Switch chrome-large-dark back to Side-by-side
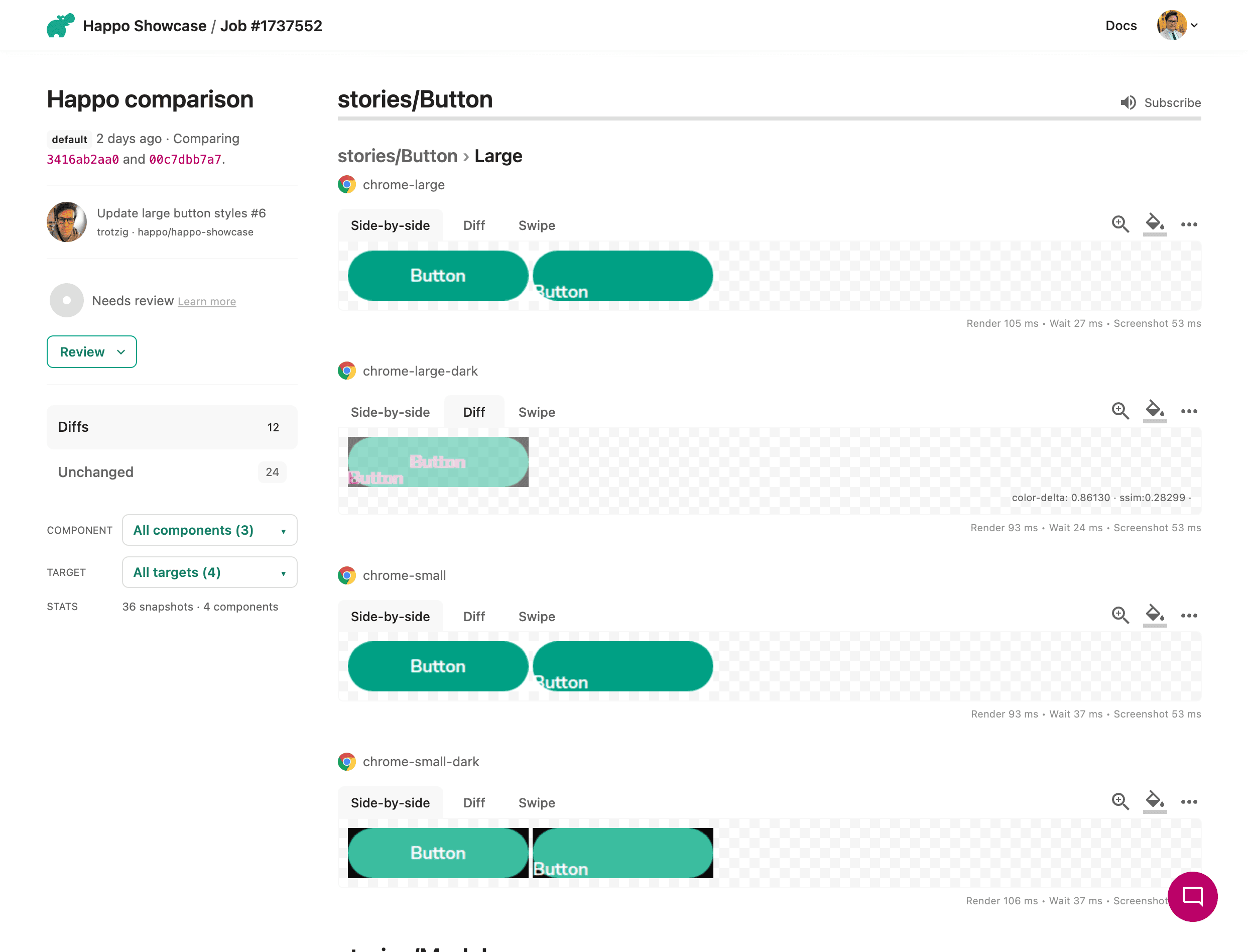Image resolution: width=1248 pixels, height=952 pixels. click(x=390, y=412)
